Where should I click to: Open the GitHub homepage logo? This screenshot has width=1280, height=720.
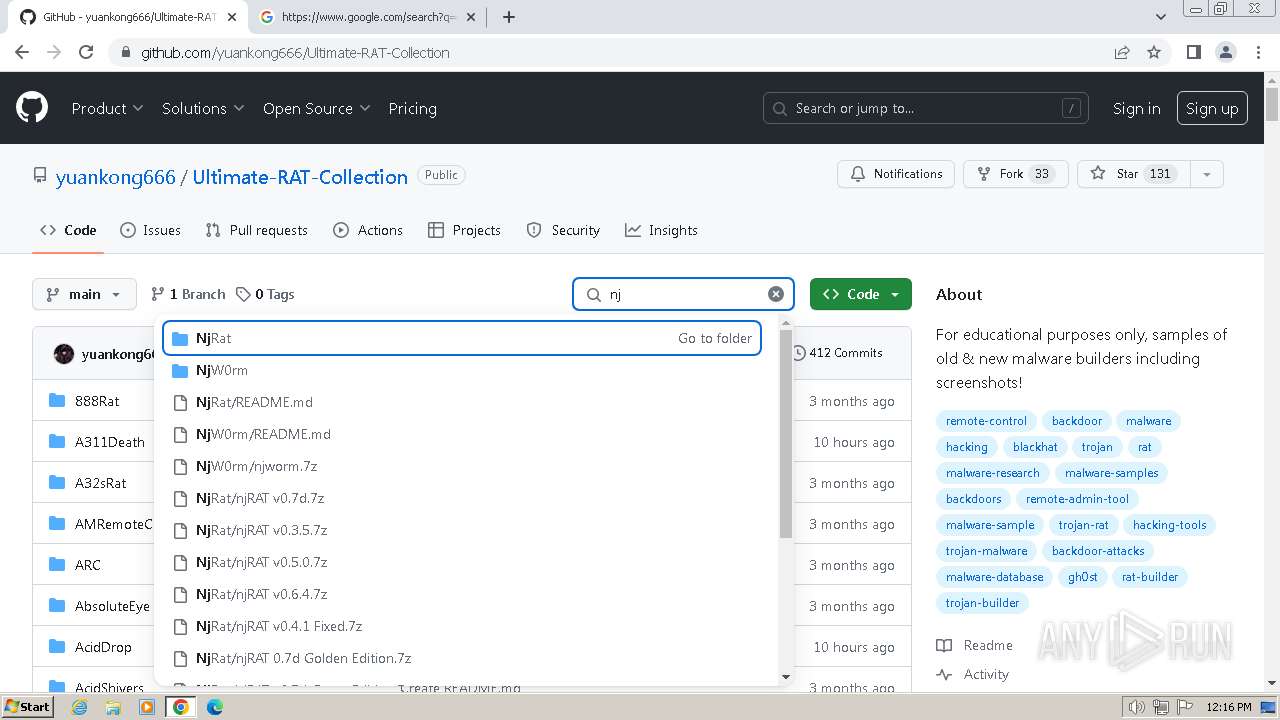click(x=32, y=108)
